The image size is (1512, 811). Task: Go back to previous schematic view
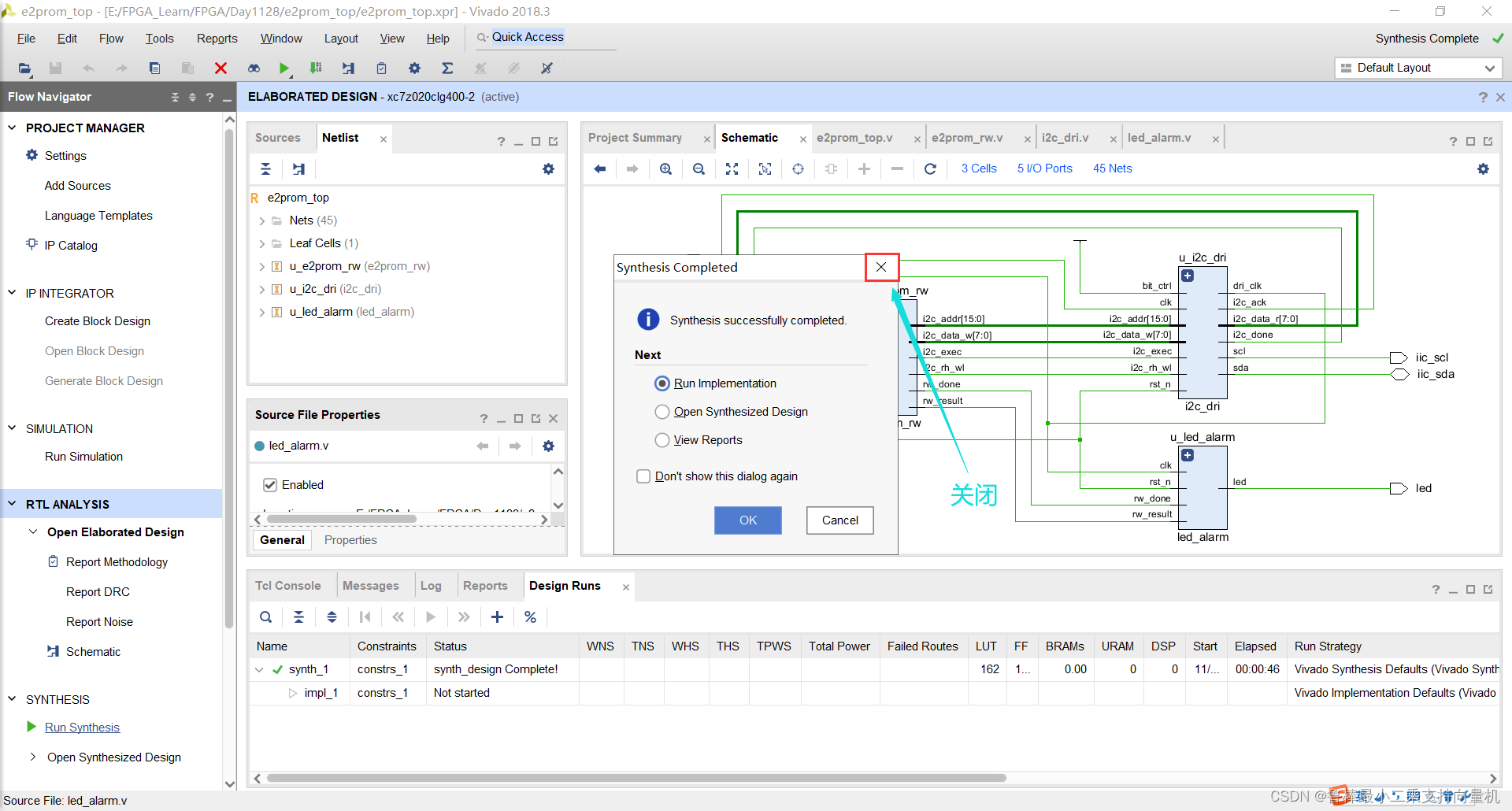pyautogui.click(x=600, y=168)
